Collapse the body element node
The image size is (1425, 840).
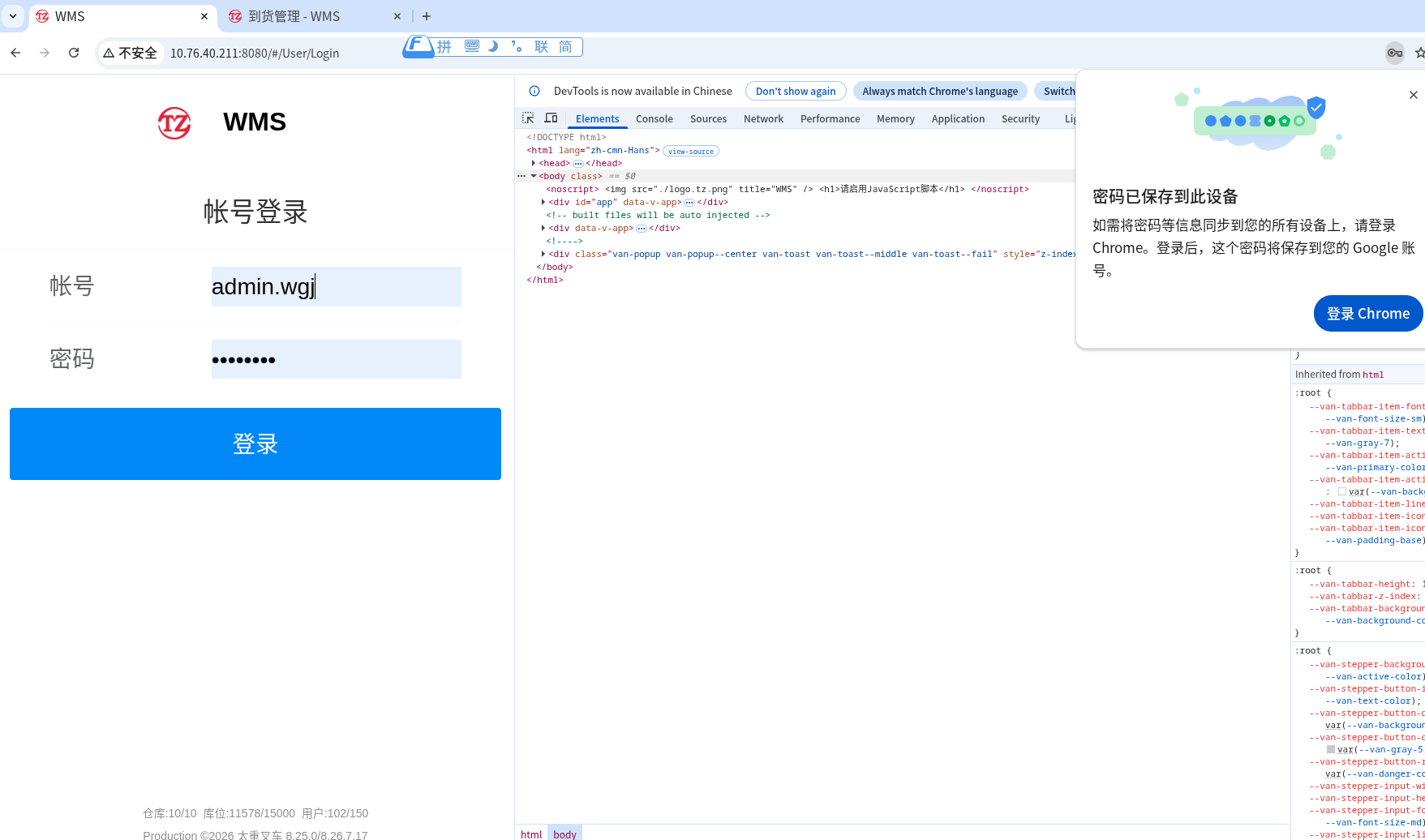click(533, 176)
